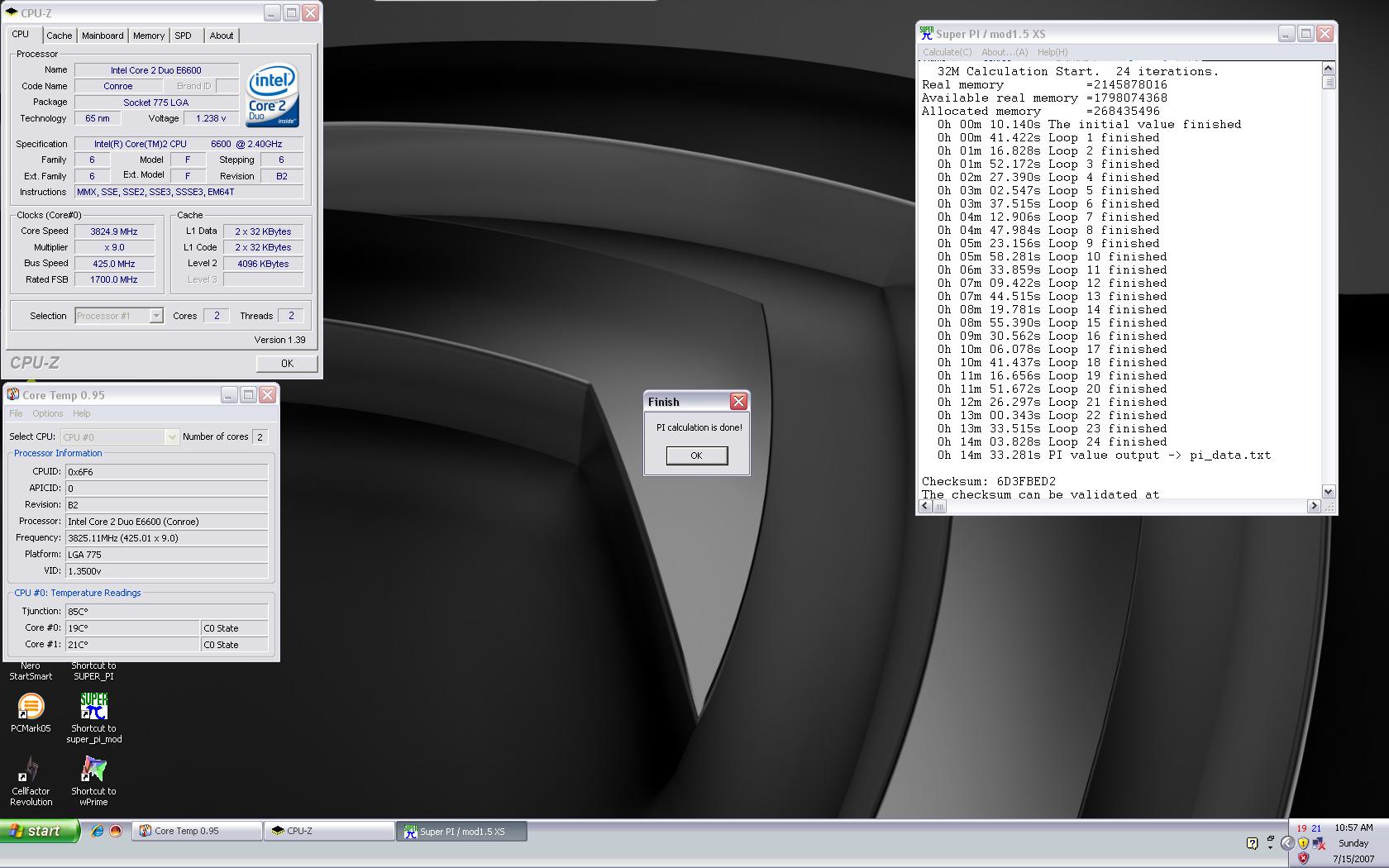Click the VID 1.3500v value in Core Temp
Viewport: 1389px width, 868px height.
pyautogui.click(x=166, y=571)
